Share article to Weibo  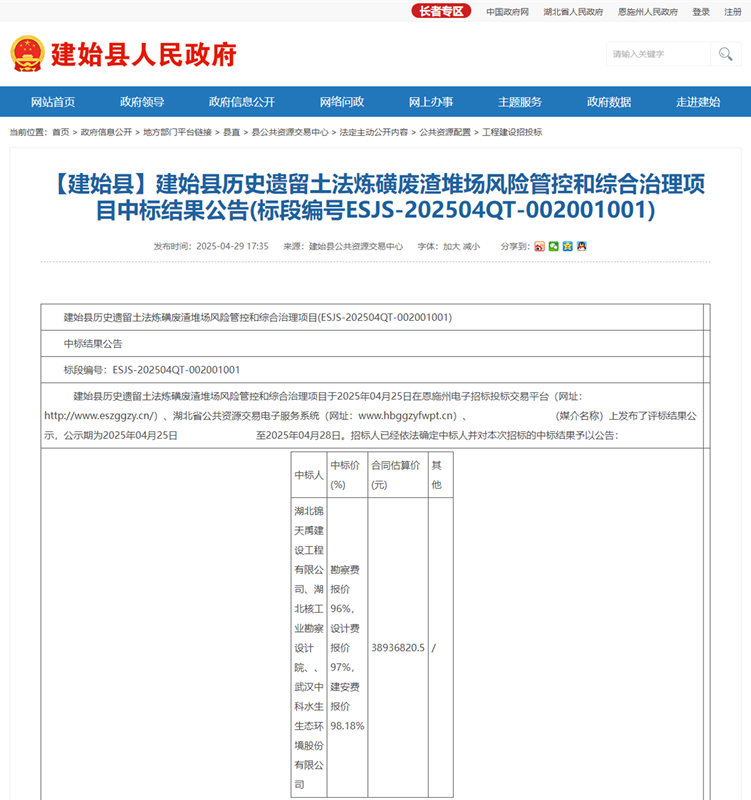click(x=540, y=246)
